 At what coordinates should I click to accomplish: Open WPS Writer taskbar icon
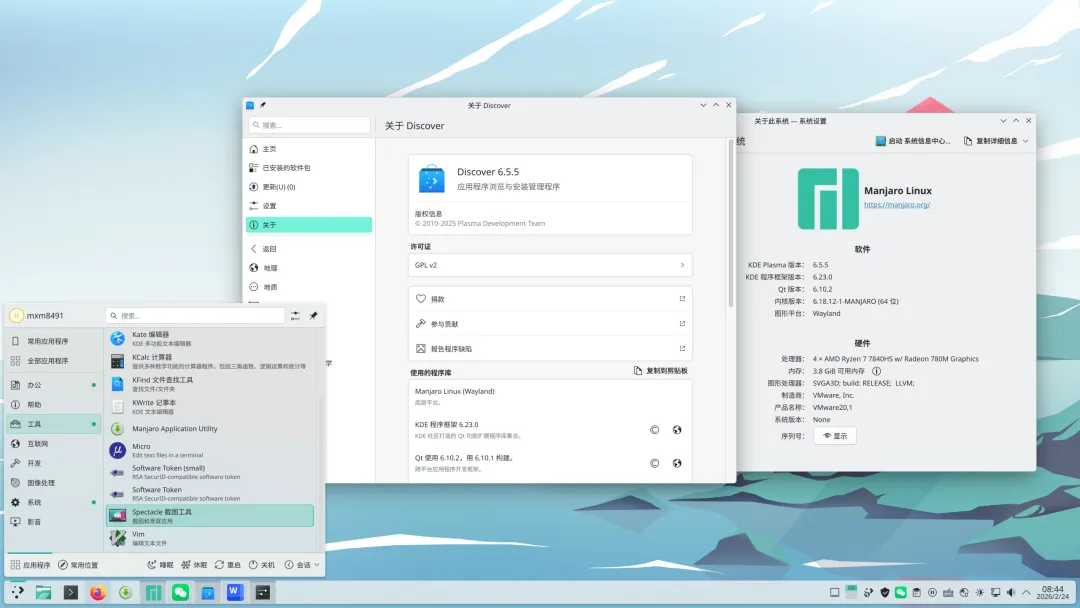tap(235, 592)
